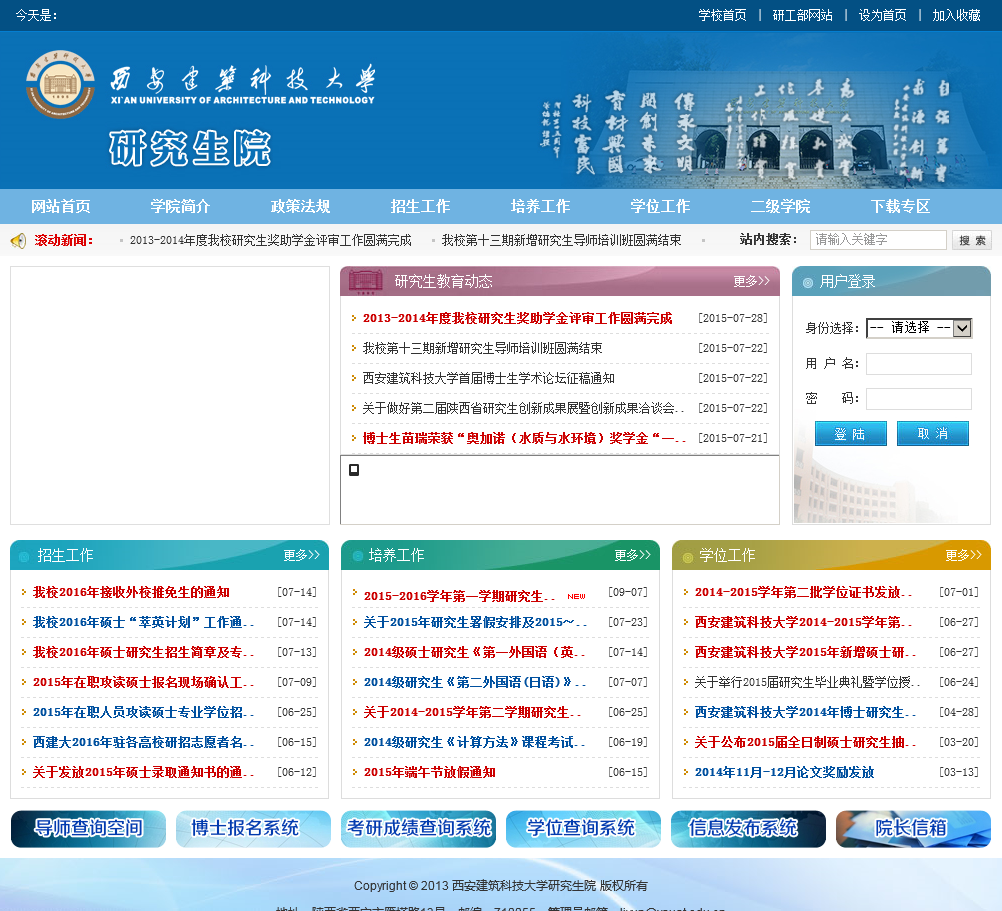Open 我校2016年硕士萃英计划 notice

point(143,622)
